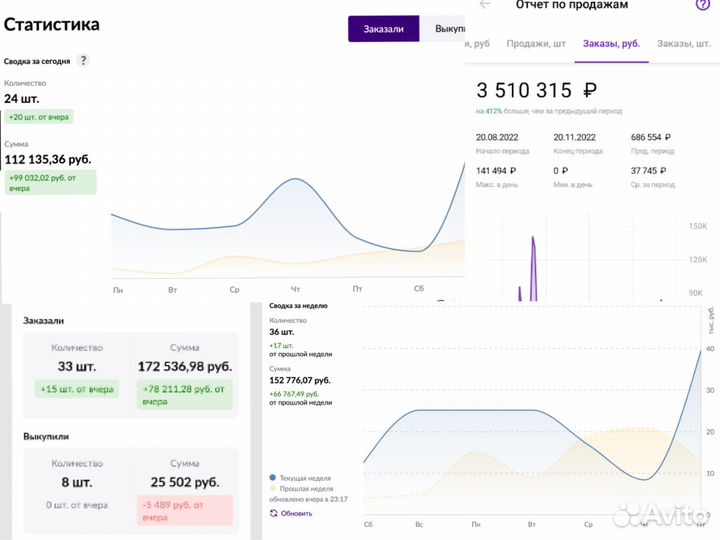
Task: Click the 3 510 315 ₽ total amount
Action: [x=536, y=90]
